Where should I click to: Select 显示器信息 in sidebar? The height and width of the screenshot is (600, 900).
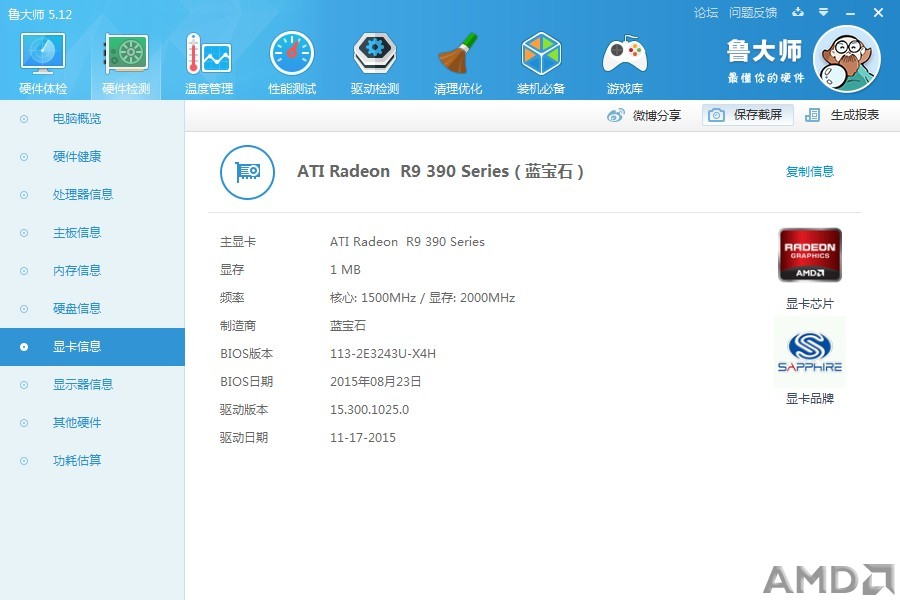coord(92,384)
